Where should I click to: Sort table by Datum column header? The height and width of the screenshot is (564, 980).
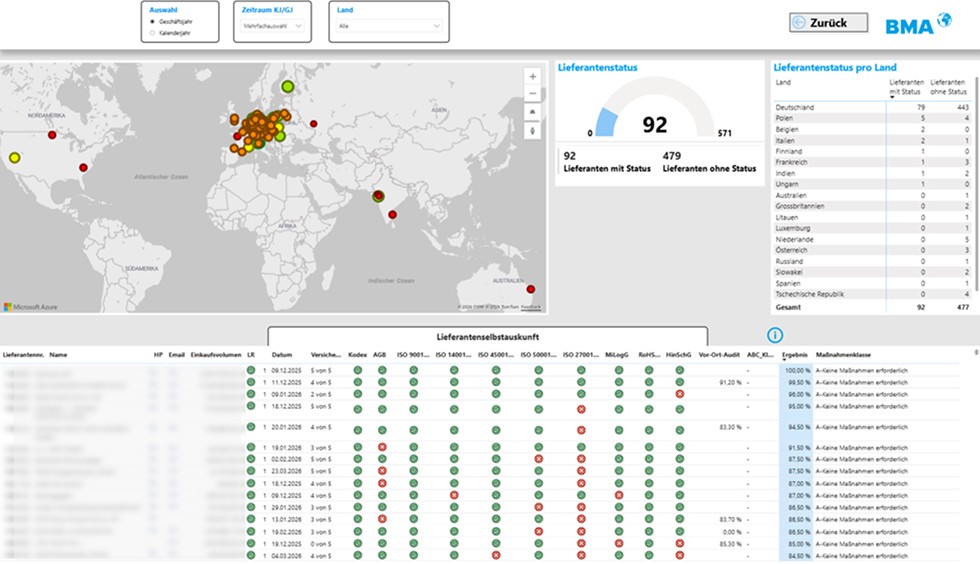[282, 355]
